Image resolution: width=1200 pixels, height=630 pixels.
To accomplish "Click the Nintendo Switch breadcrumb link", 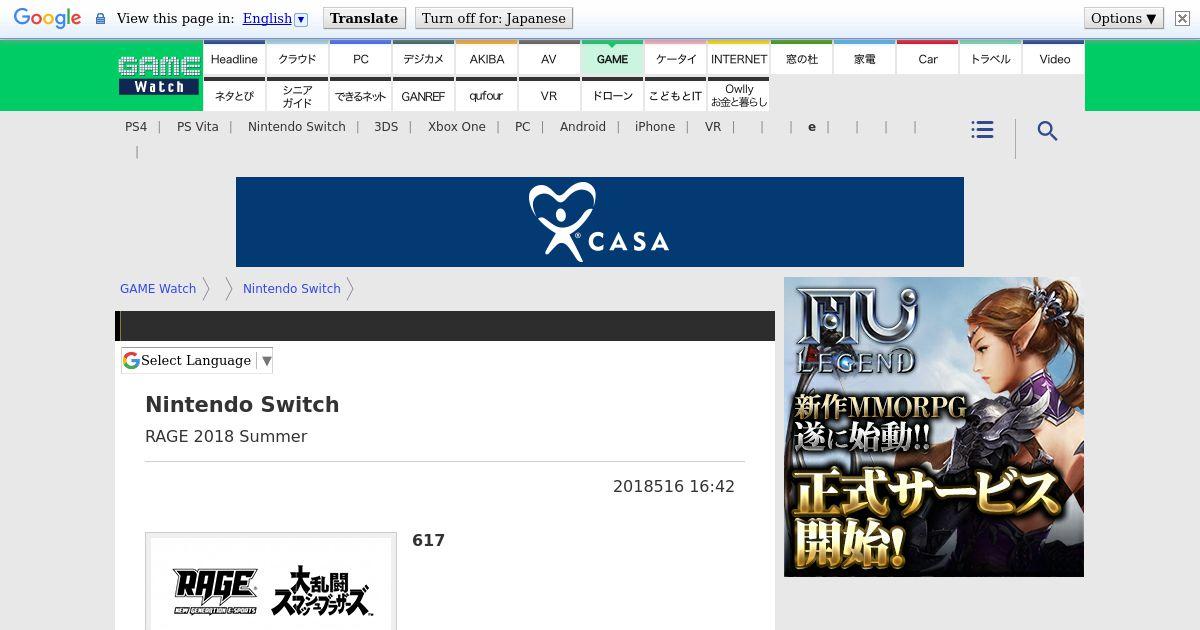I will click(x=292, y=289).
